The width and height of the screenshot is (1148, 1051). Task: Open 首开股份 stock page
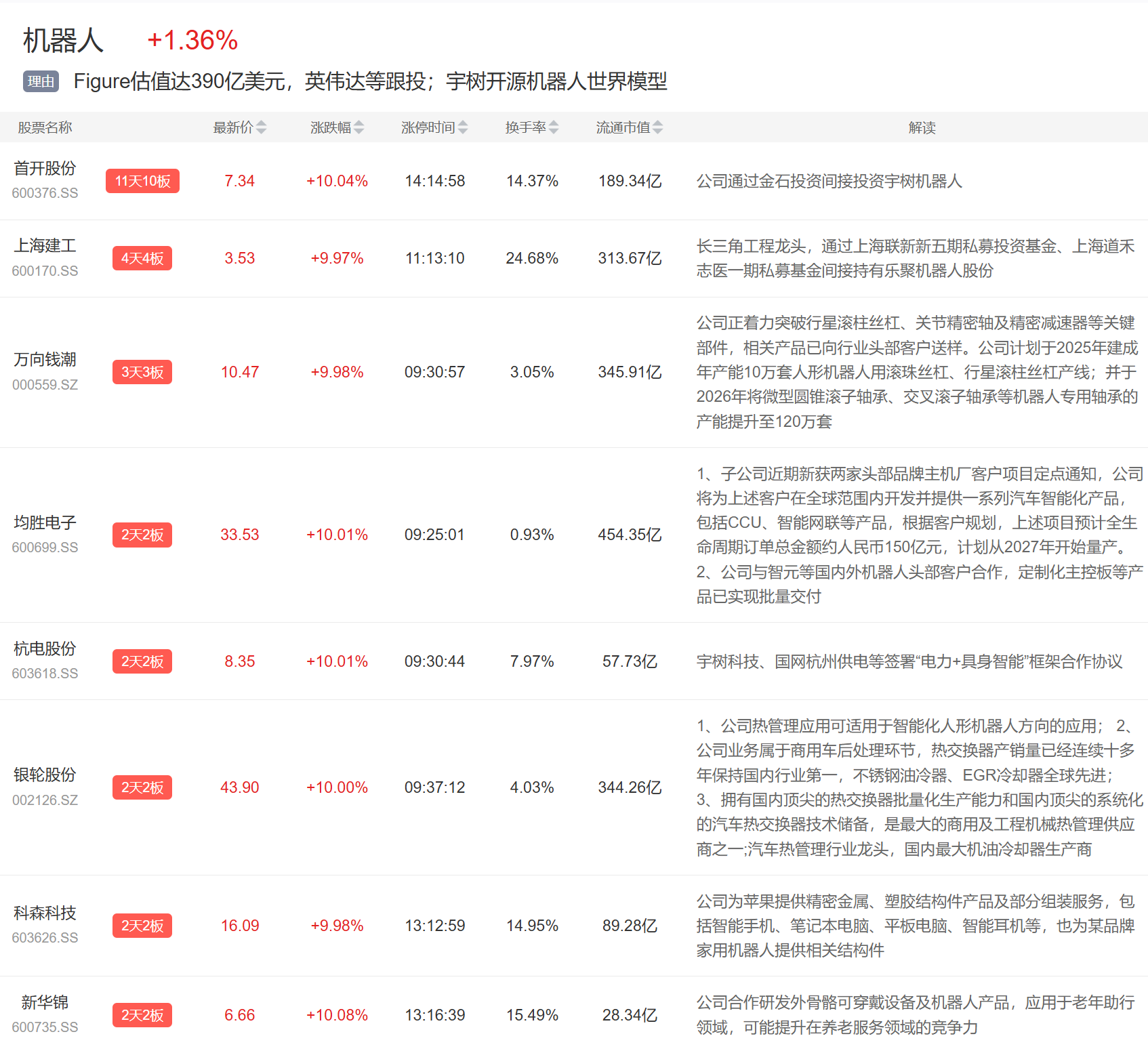(45, 169)
